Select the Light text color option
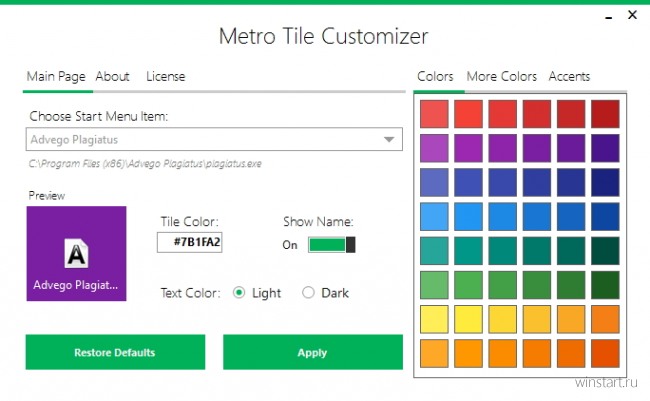 (239, 293)
